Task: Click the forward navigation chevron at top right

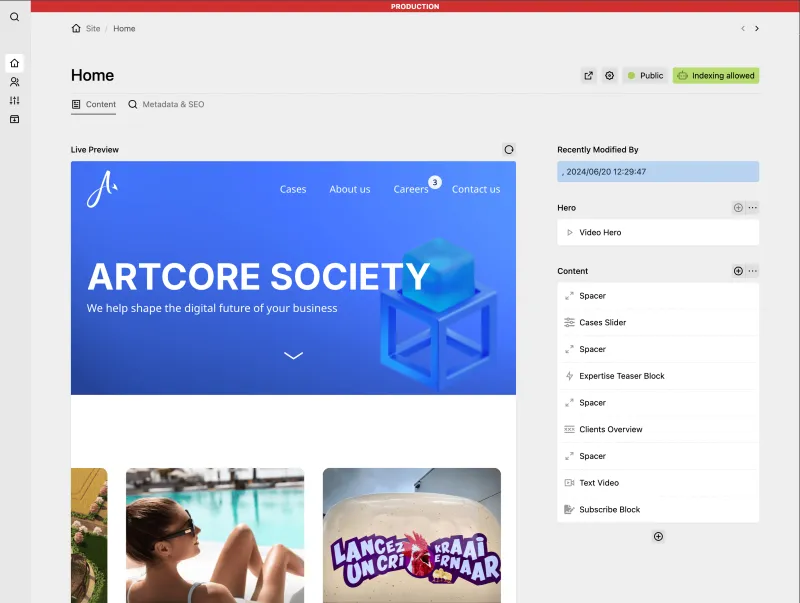Action: coord(757,29)
